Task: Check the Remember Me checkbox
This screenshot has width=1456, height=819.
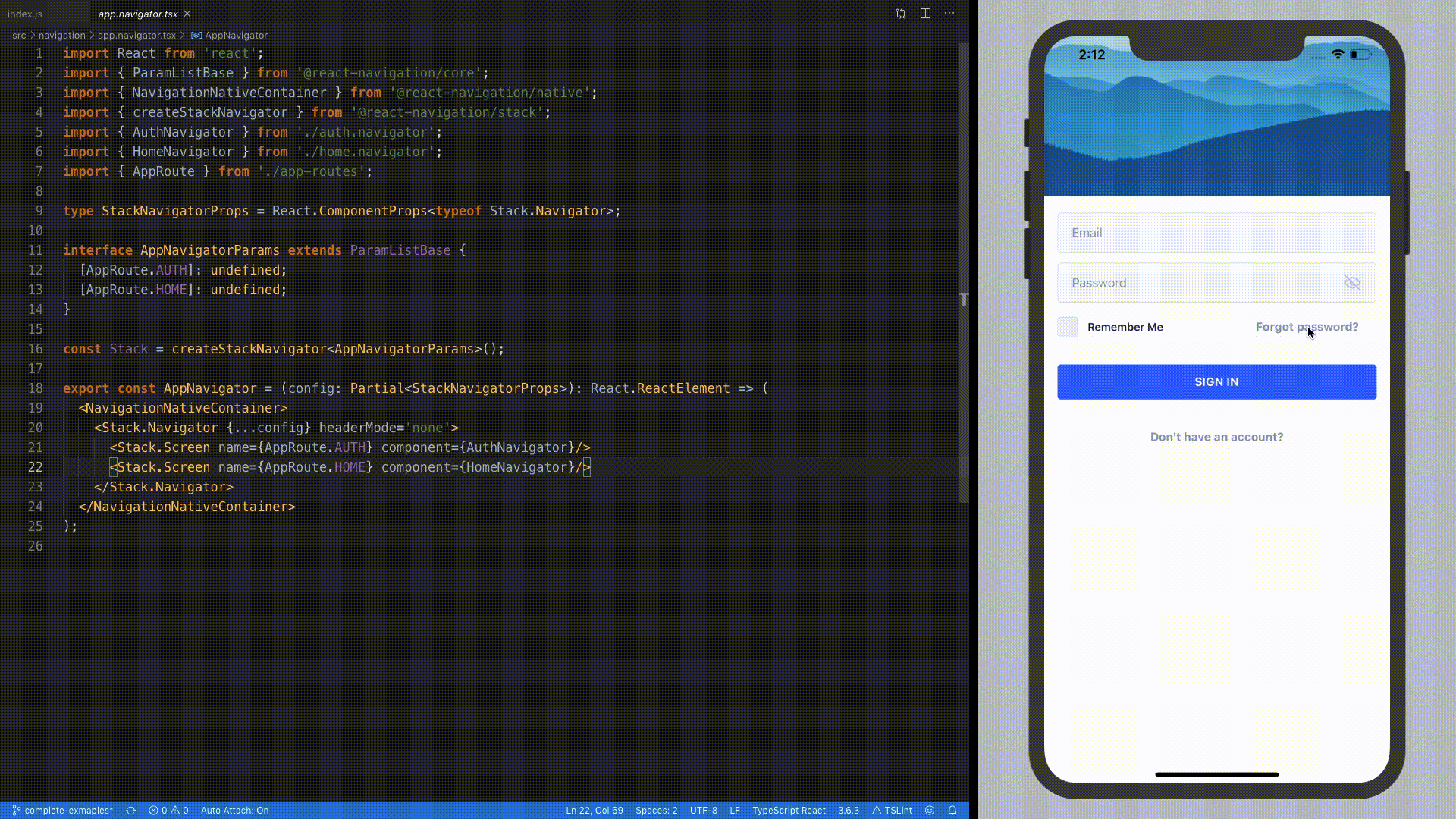Action: 1068,327
